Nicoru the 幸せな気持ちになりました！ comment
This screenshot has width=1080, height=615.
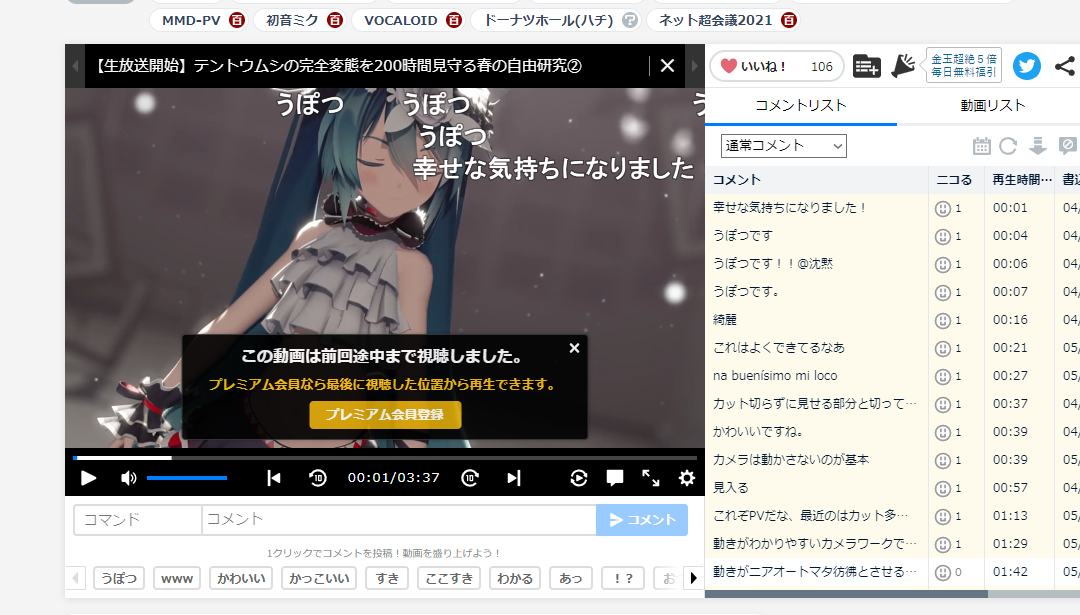[942, 209]
